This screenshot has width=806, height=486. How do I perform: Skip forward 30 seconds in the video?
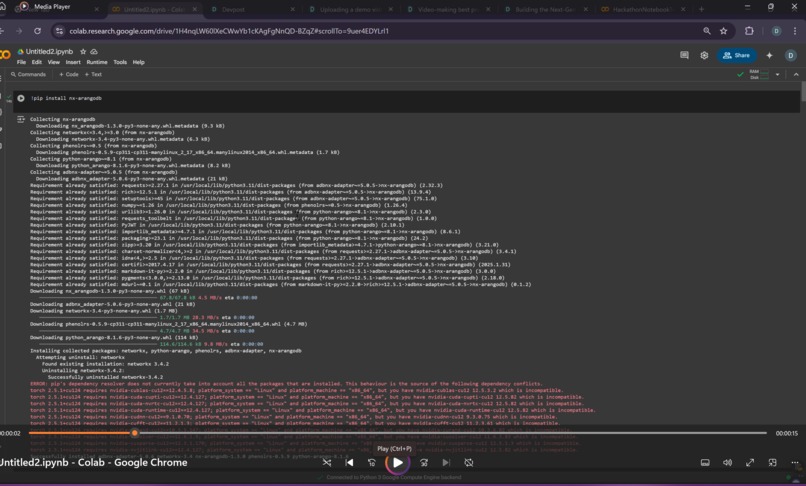(424, 463)
